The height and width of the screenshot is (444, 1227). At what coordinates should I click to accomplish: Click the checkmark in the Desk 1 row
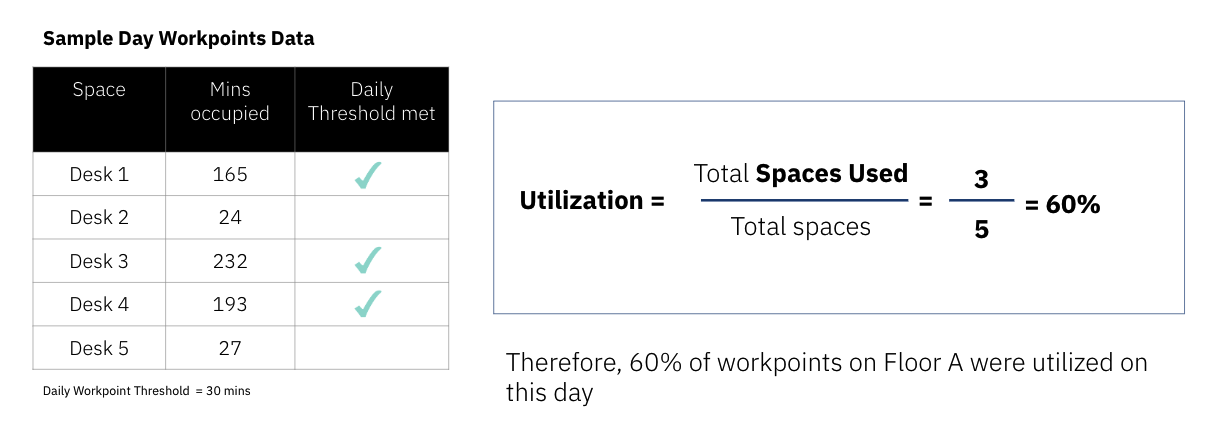click(368, 175)
